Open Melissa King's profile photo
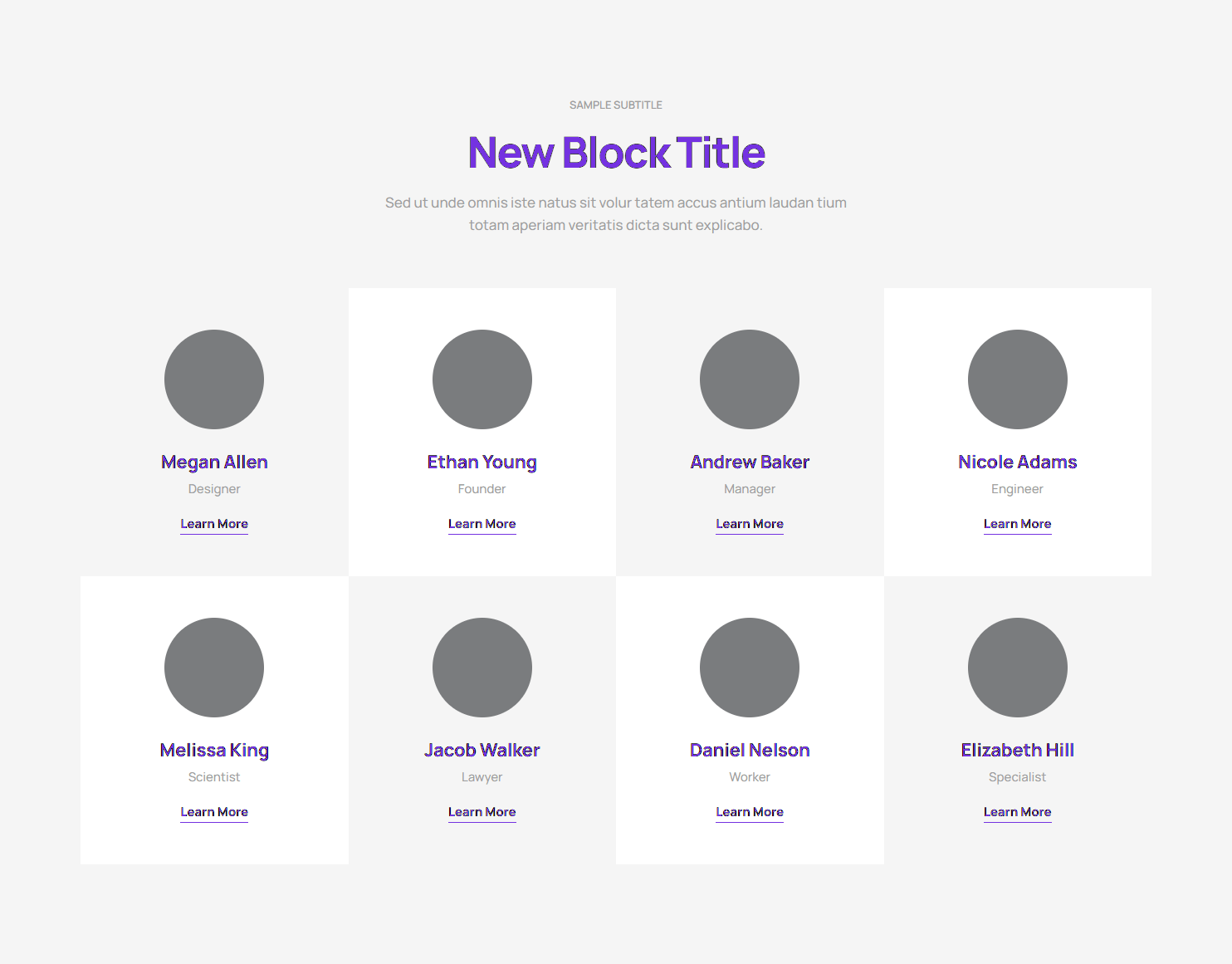The image size is (1232, 964). (214, 668)
